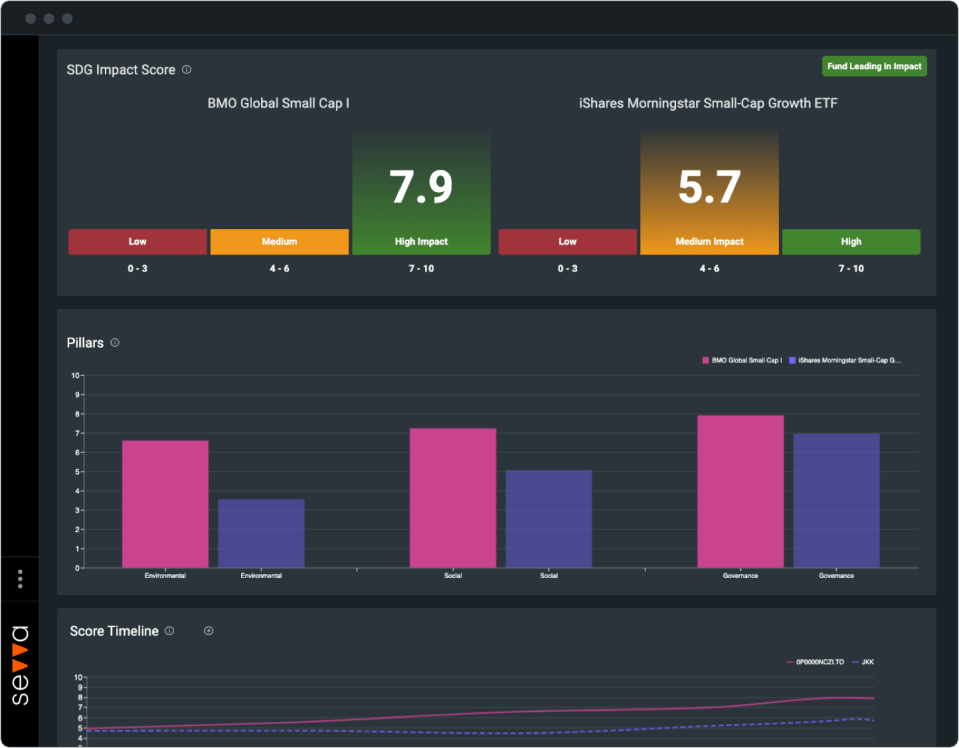Toggle iShares Morningstar legend entry in Pillars chart
The image size is (959, 748).
click(x=845, y=359)
